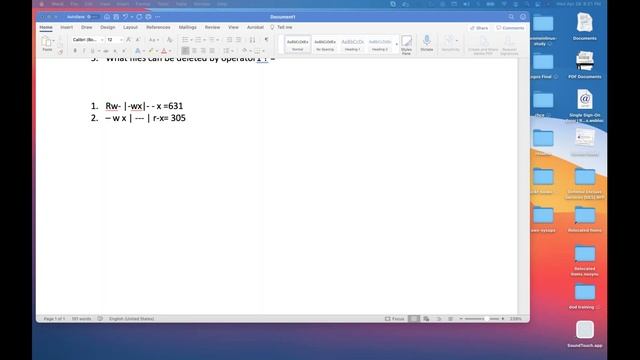
Task: Click the Redo icon in the title bar
Action: (139, 17)
